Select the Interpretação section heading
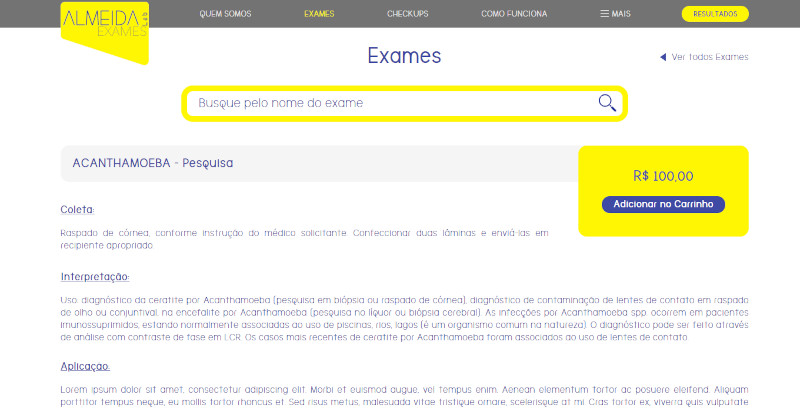Image resolution: width=800 pixels, height=411 pixels. [95, 276]
